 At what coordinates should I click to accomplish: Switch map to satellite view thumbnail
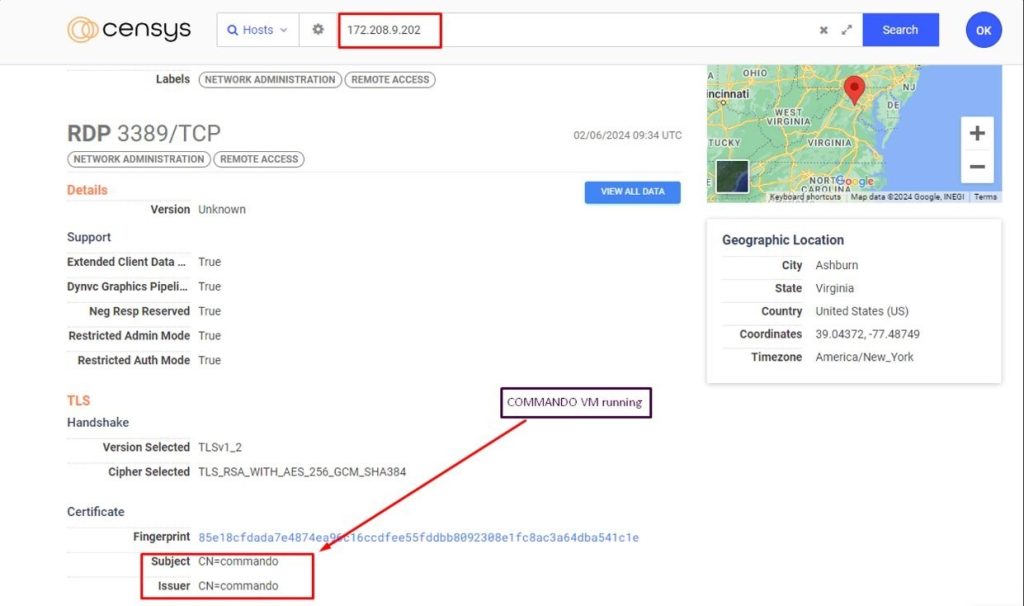coord(732,176)
